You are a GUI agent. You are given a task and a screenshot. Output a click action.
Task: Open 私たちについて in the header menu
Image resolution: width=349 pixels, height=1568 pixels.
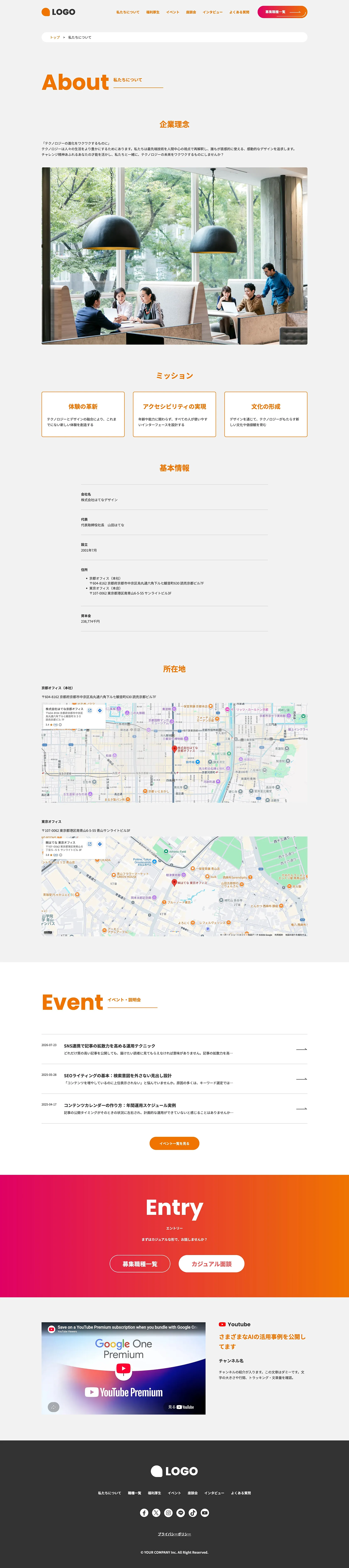tap(128, 12)
